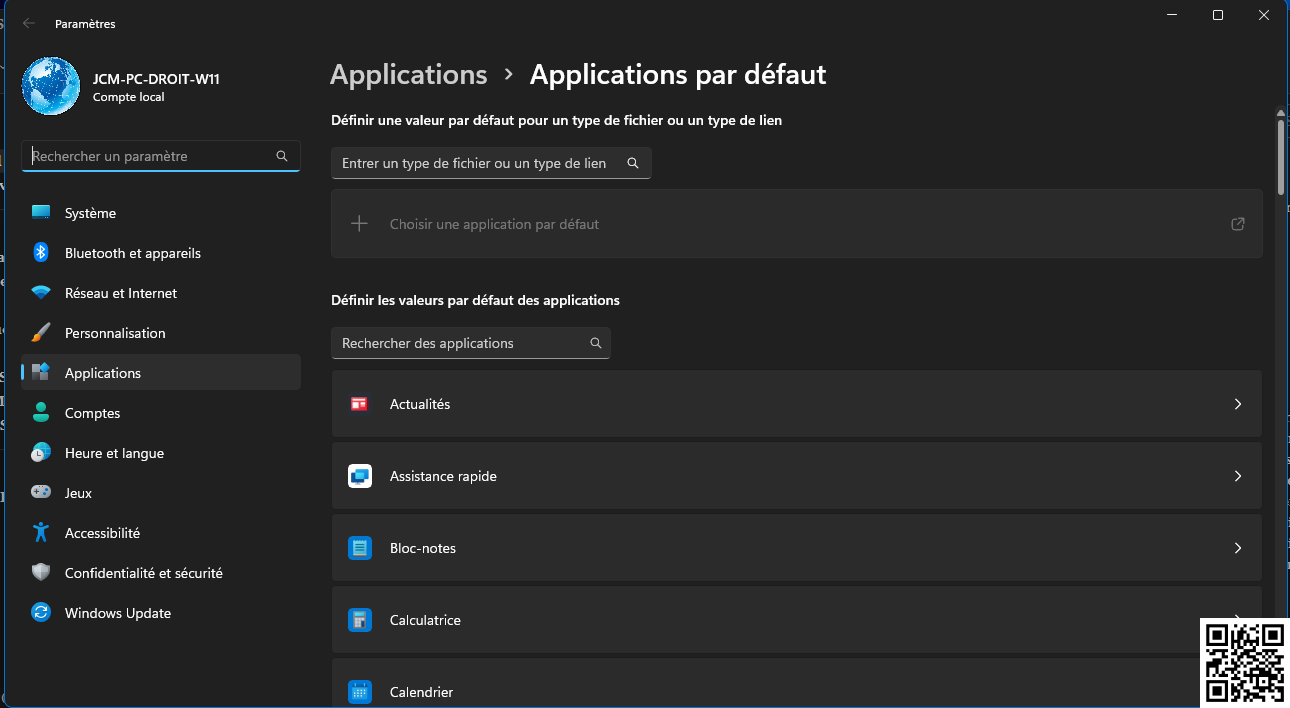Screen dimensions: 1290x708
Task: Click the magnifier in file type search
Action: (x=632, y=163)
